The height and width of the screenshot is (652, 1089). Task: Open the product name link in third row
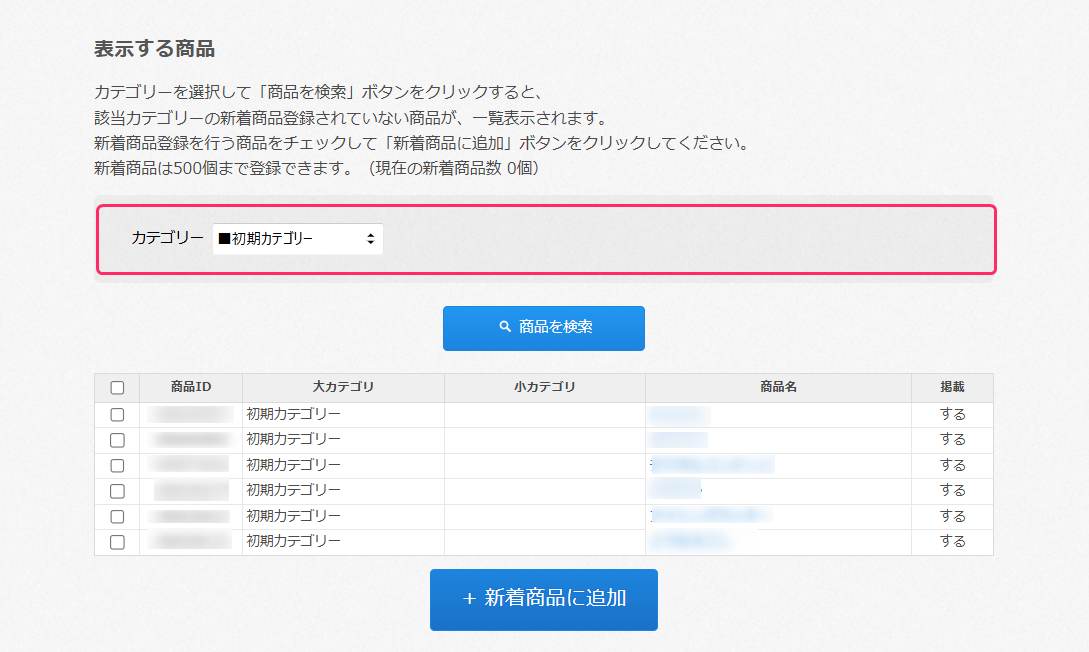[712, 465]
